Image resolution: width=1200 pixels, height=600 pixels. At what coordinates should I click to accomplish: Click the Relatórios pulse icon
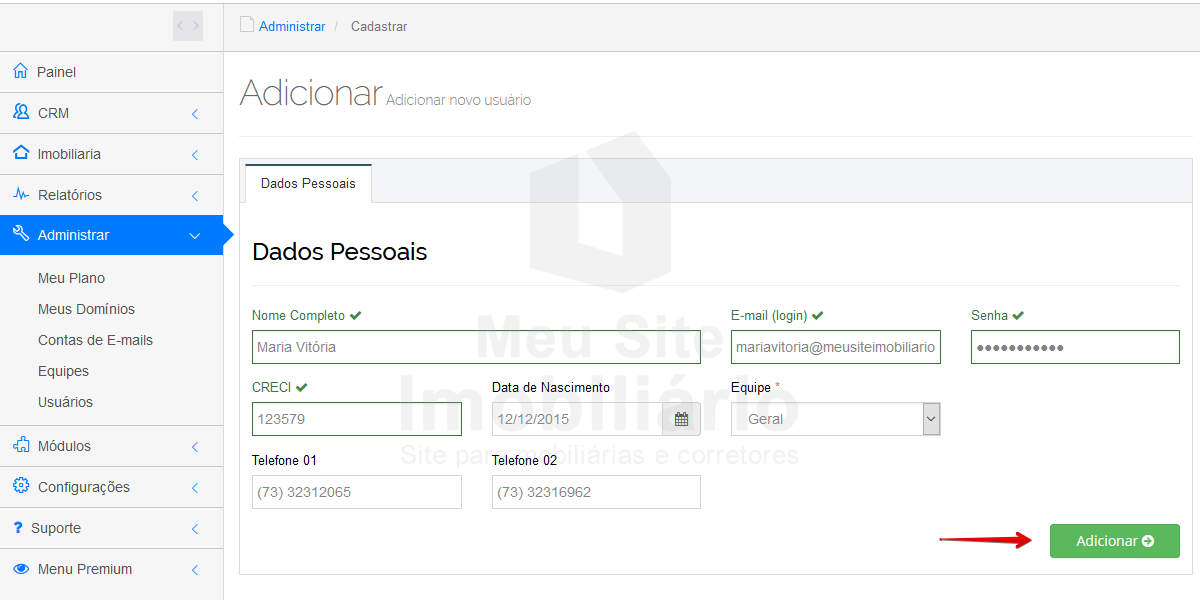click(x=21, y=195)
